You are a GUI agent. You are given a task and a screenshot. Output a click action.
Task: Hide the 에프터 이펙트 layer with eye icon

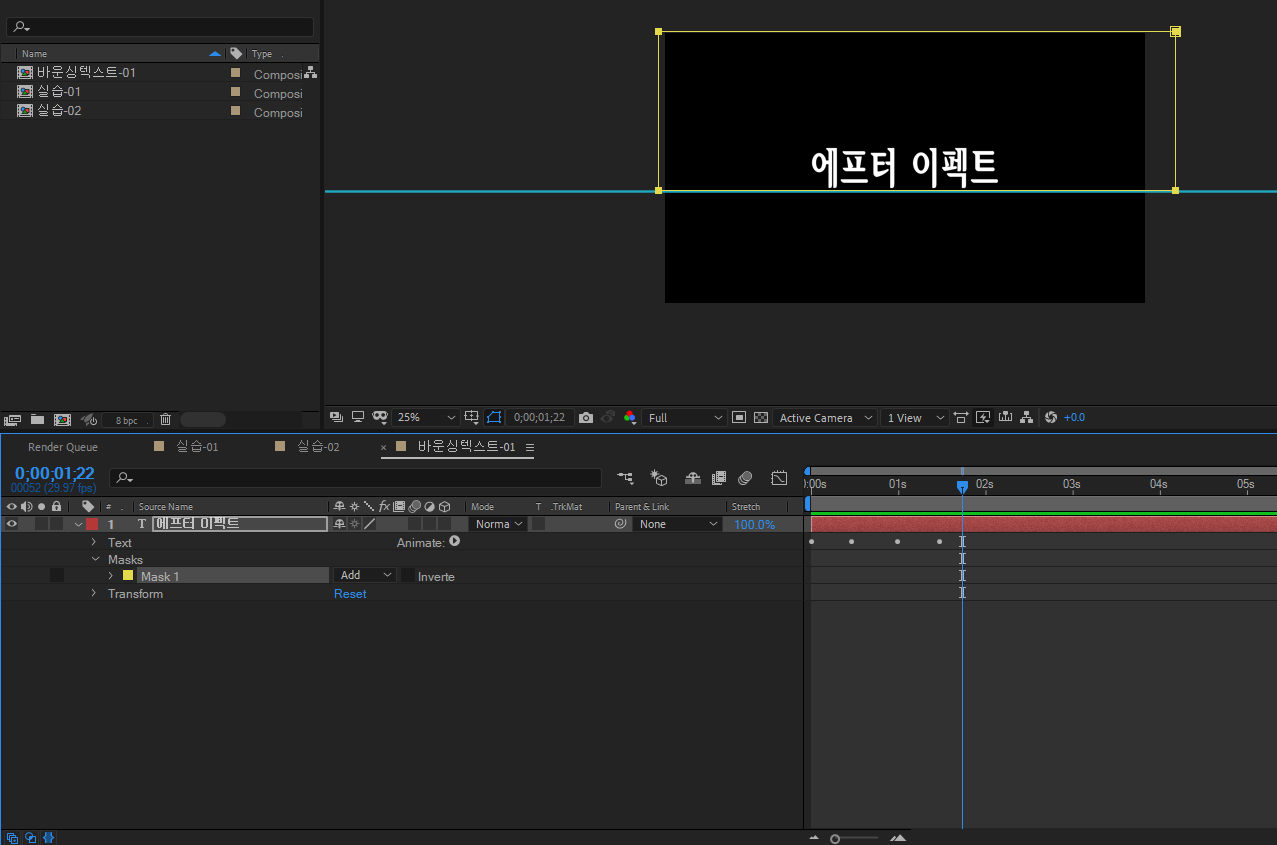tap(12, 524)
